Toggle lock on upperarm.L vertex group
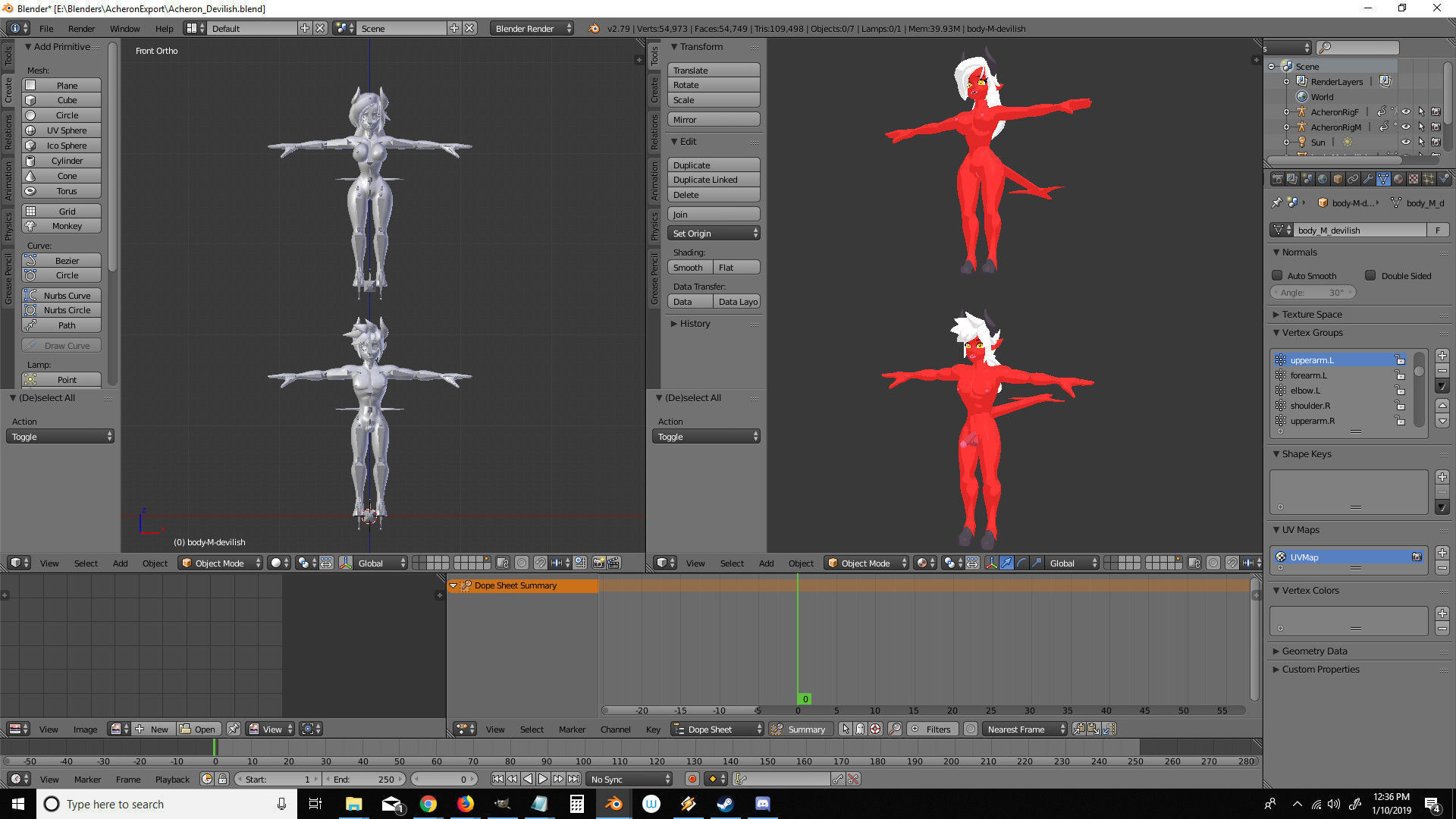The height and width of the screenshot is (819, 1456). tap(1400, 360)
